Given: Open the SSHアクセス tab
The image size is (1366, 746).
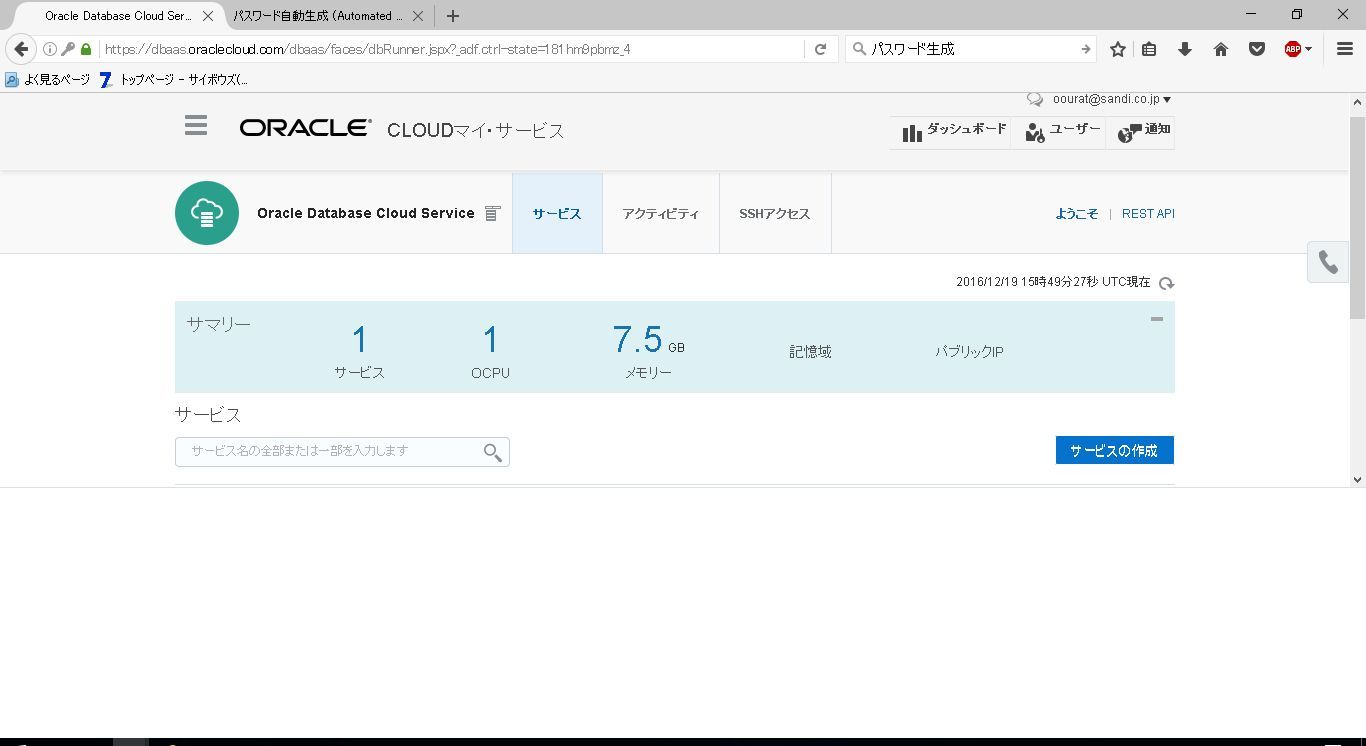Looking at the screenshot, I should pos(775,213).
